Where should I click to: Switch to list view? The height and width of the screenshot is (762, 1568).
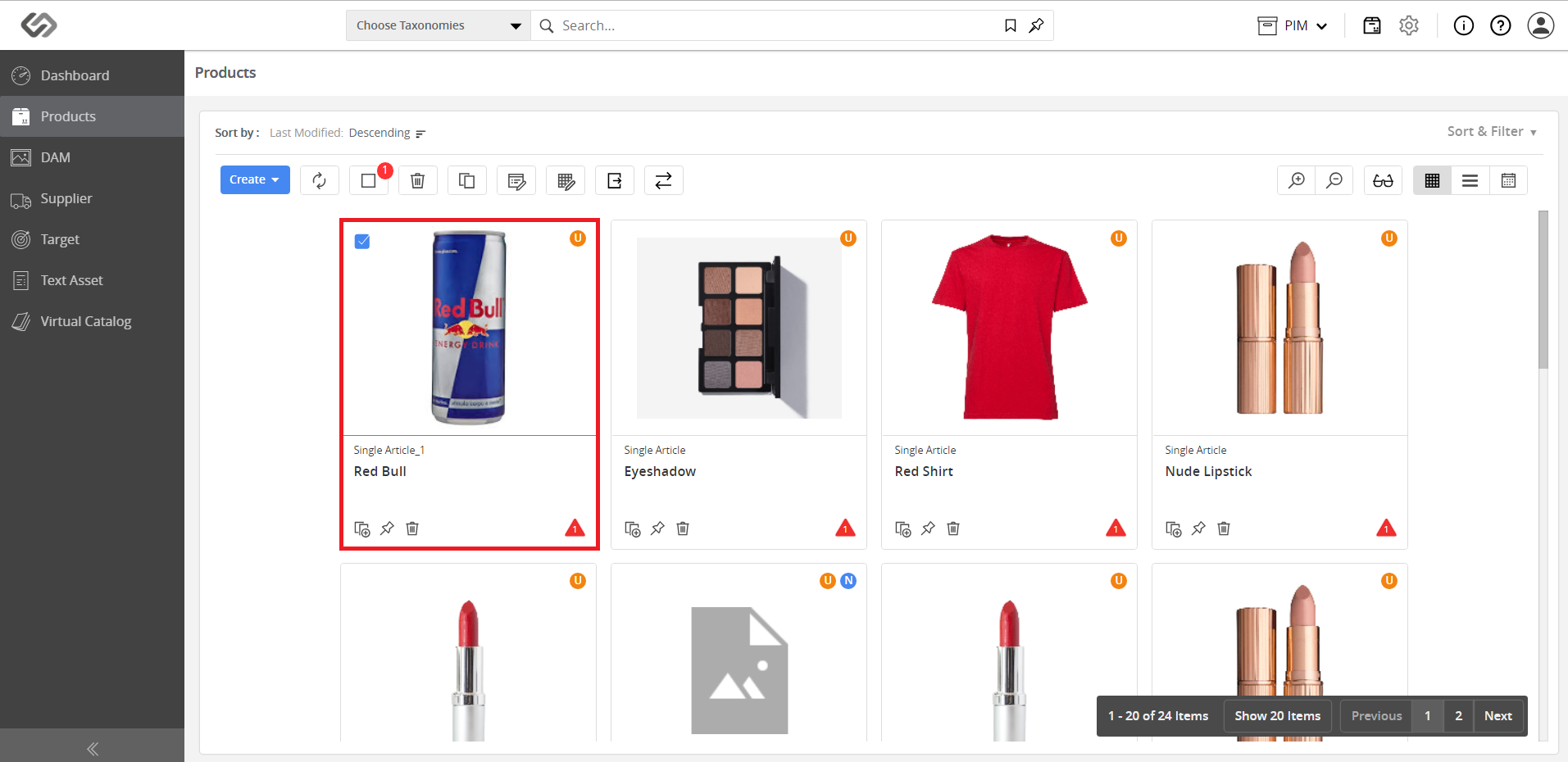(x=1470, y=180)
